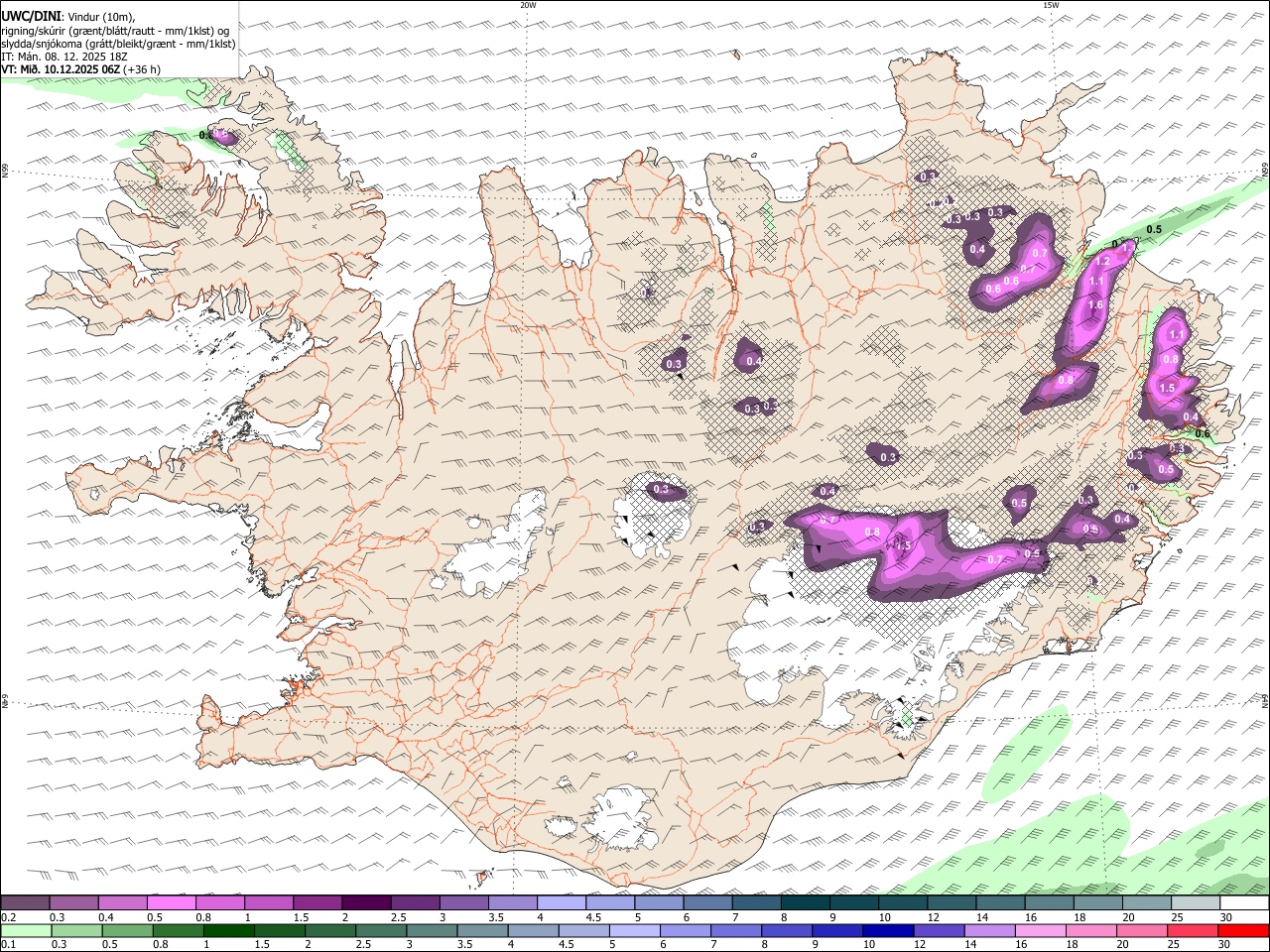
Task: Click the 'VT: Mið. 10.12.2025 06Z (+36 h)' line
Action: (x=80, y=69)
